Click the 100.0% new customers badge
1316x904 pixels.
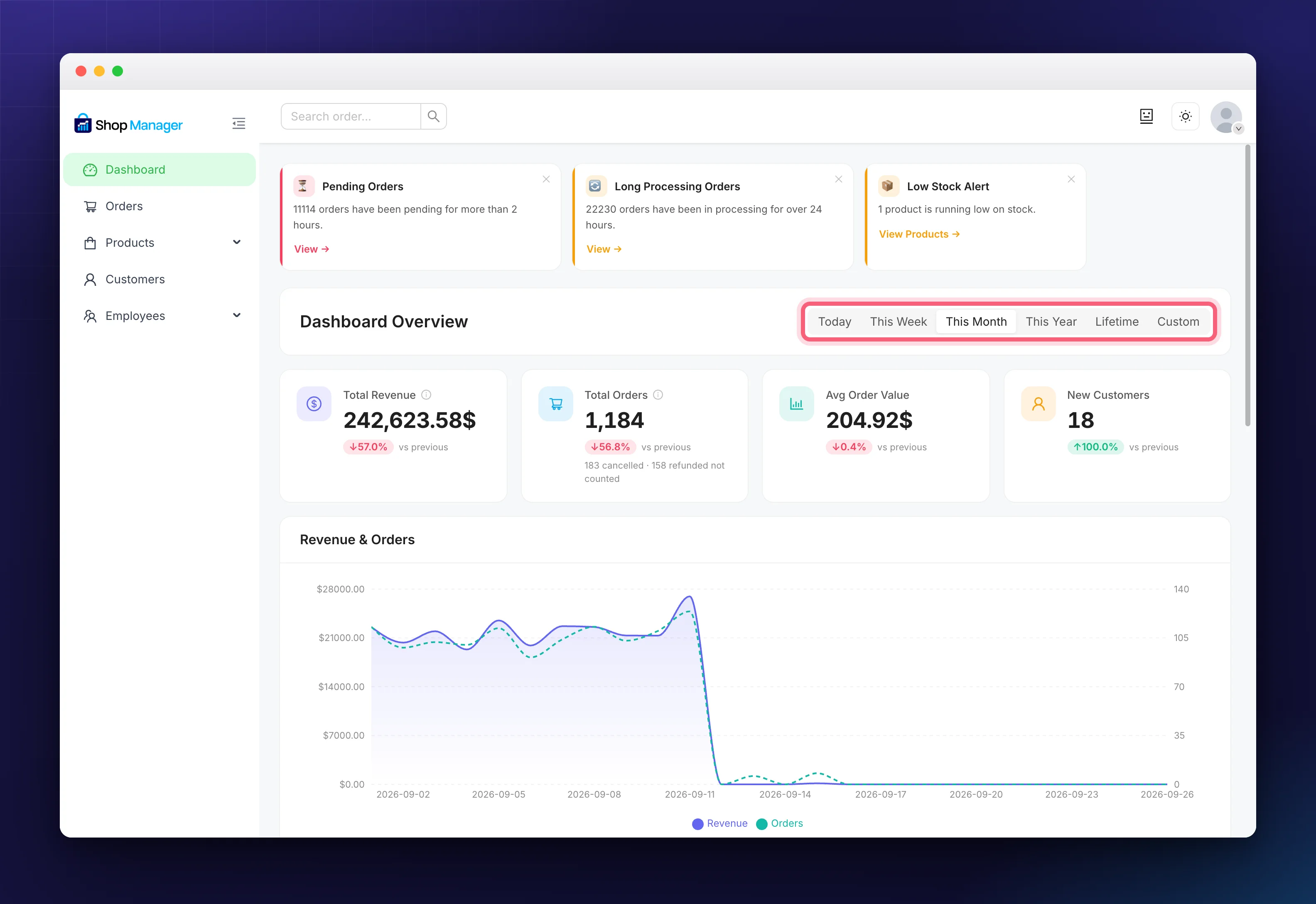[x=1095, y=447]
